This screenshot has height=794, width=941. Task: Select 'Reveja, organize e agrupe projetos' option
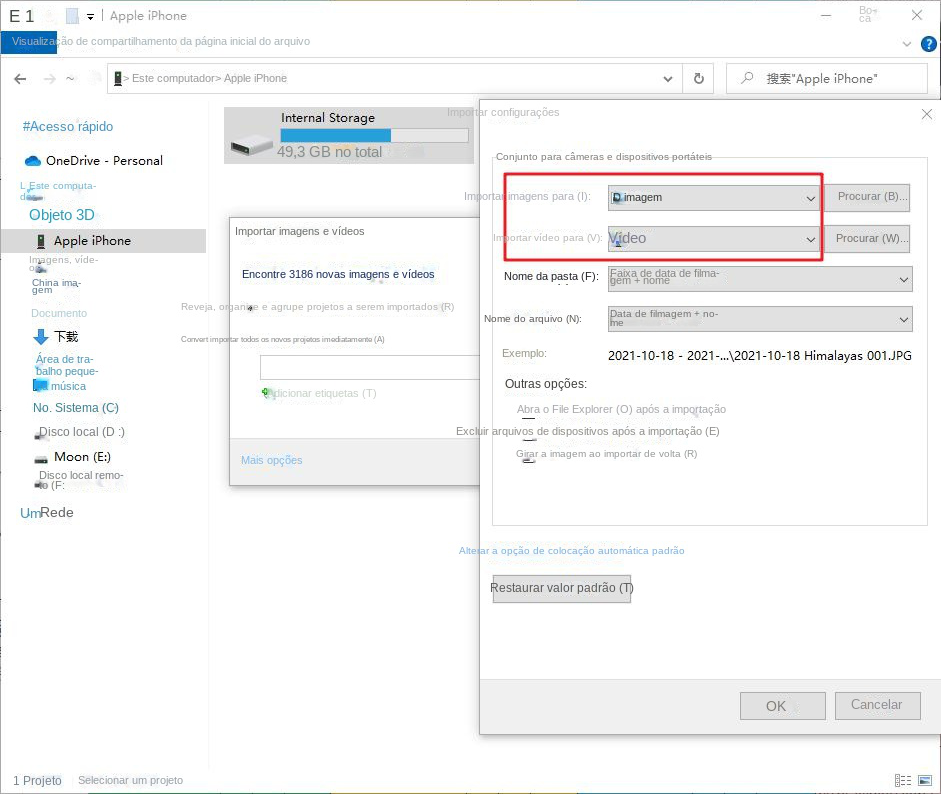(317, 307)
